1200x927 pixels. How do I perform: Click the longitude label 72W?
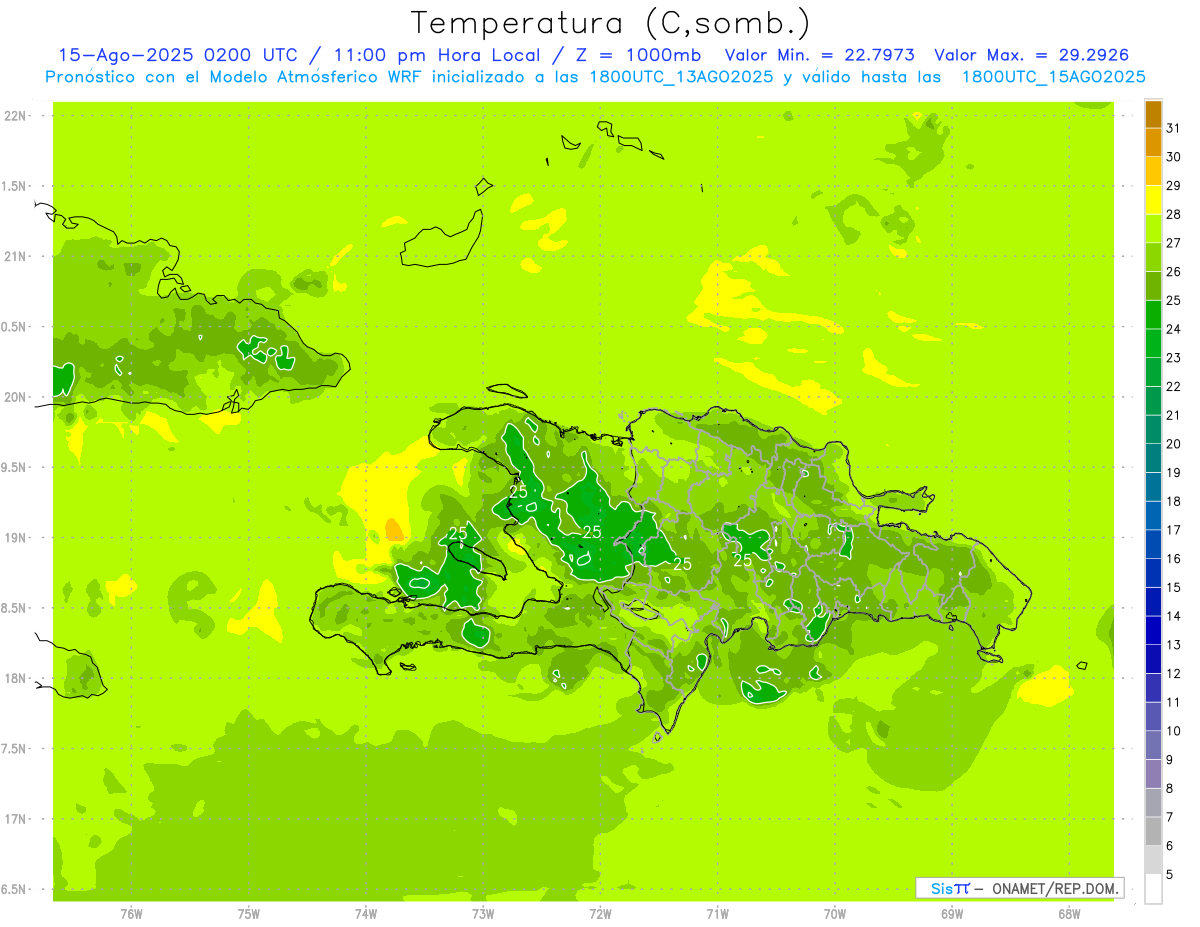pos(600,914)
